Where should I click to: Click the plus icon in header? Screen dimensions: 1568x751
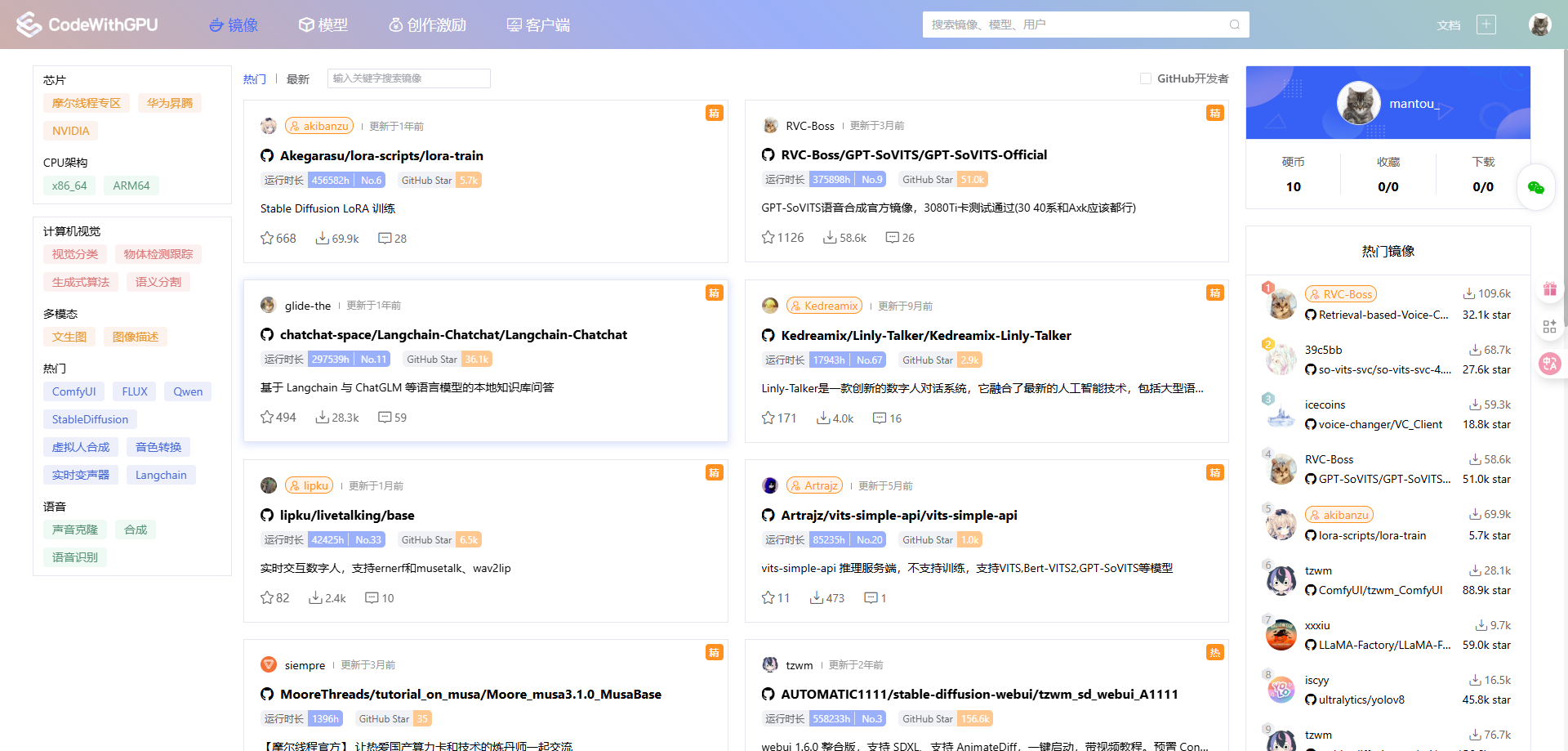point(1486,25)
